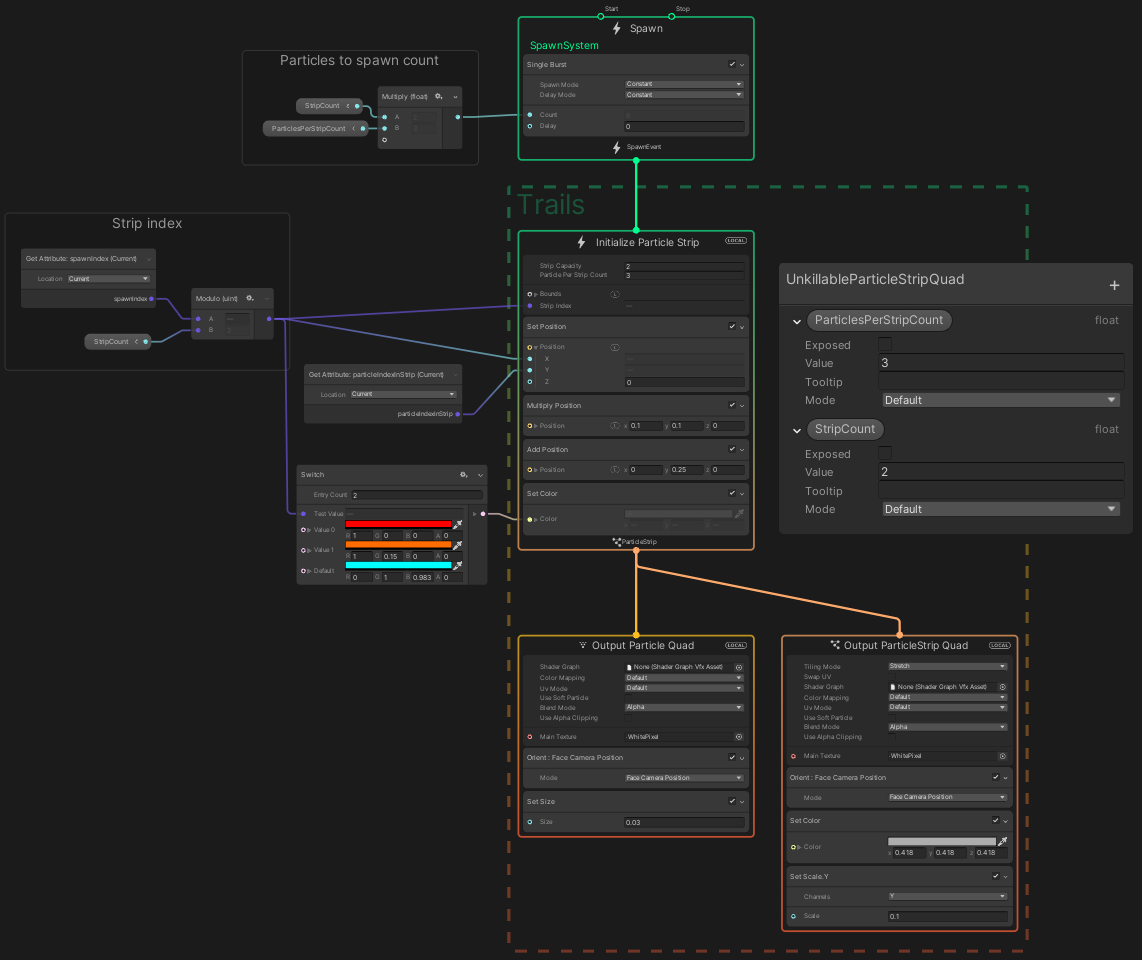Viewport: 1142px width, 960px height.
Task: Collapse the StripCount property expander
Action: coord(795,429)
